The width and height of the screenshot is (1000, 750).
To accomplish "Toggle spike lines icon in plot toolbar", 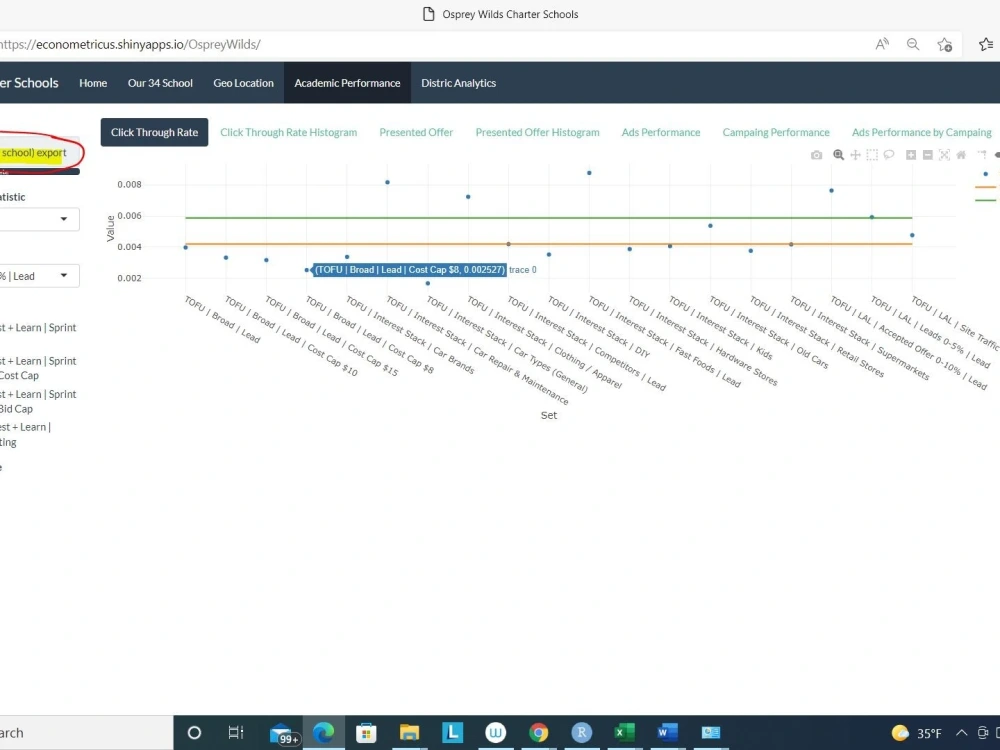I will pos(982,155).
